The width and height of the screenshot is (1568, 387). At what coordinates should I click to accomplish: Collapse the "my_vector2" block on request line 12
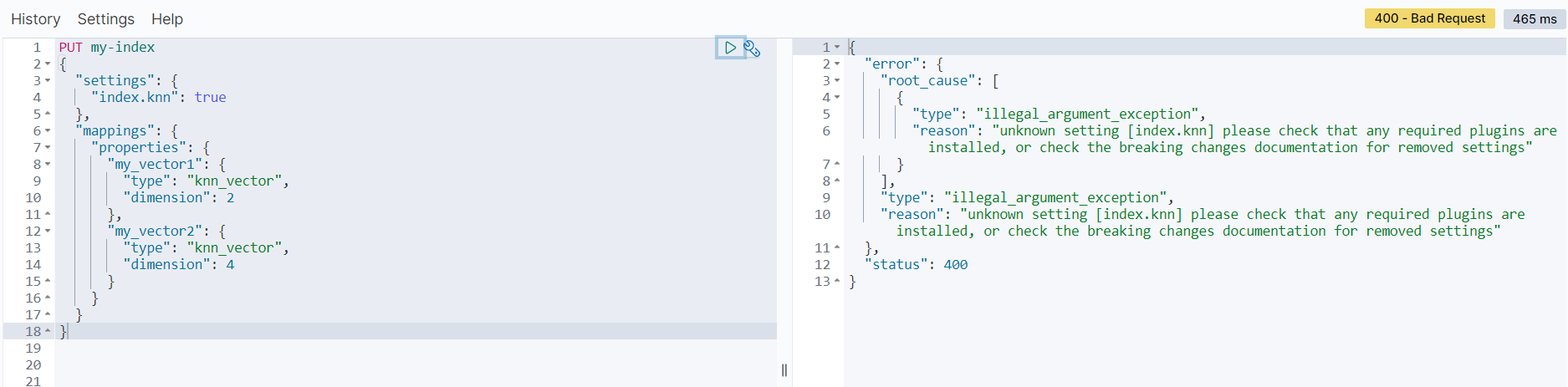coord(48,232)
